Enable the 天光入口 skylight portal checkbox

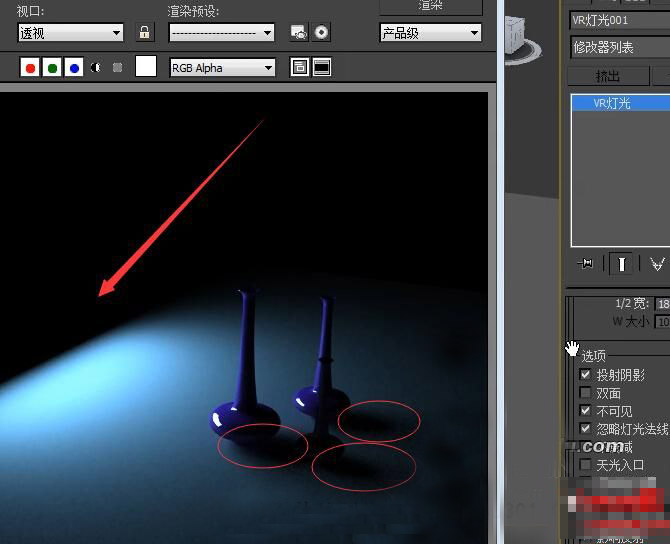point(585,464)
